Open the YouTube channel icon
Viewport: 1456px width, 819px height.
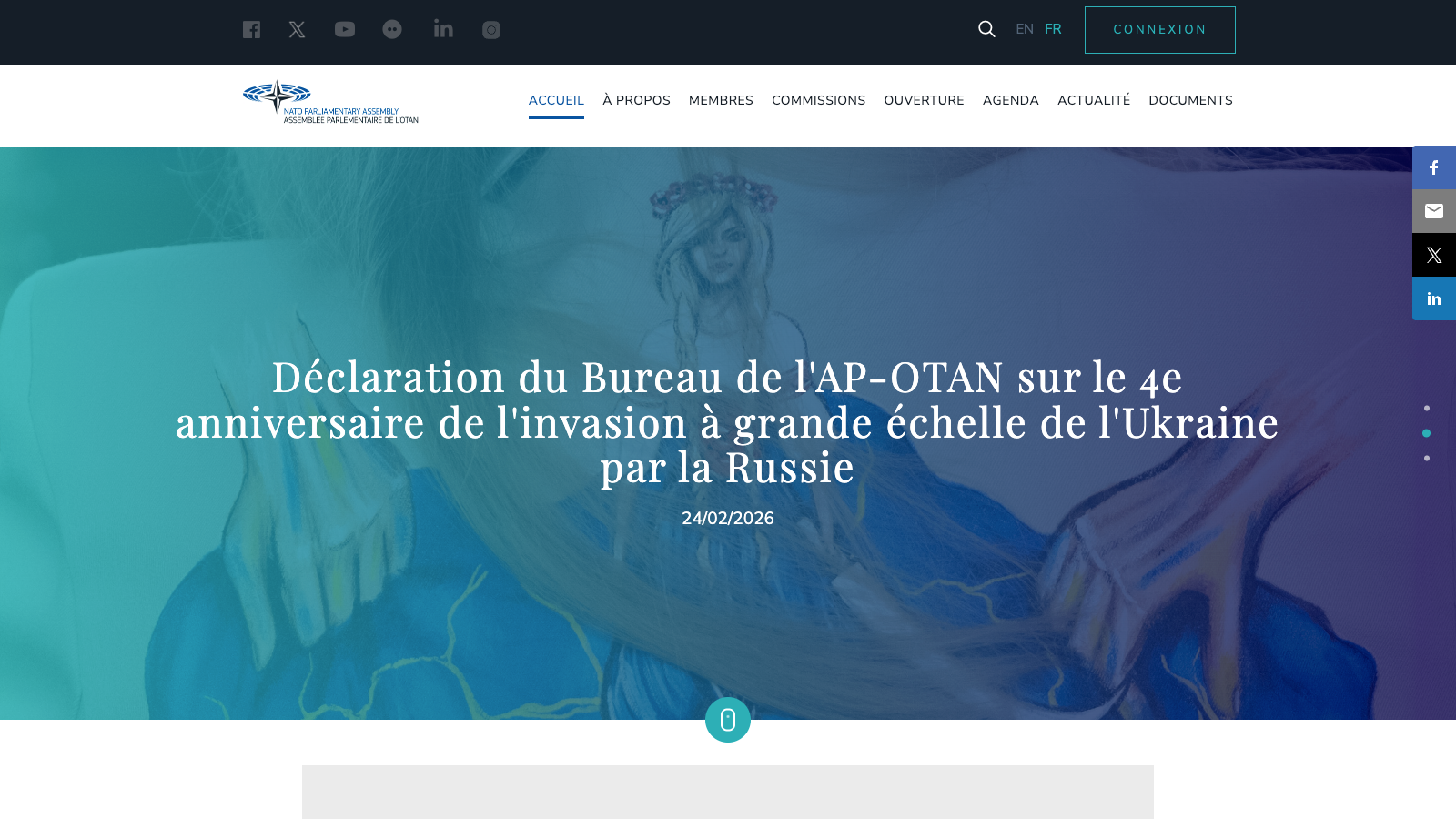(345, 30)
